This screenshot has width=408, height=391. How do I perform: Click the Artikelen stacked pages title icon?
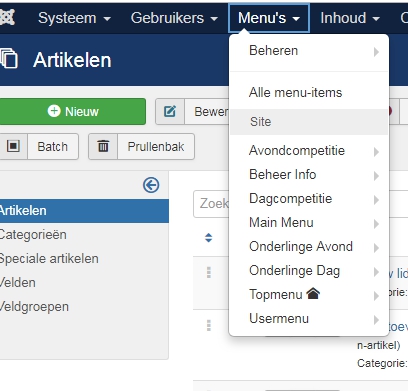pyautogui.click(x=9, y=59)
